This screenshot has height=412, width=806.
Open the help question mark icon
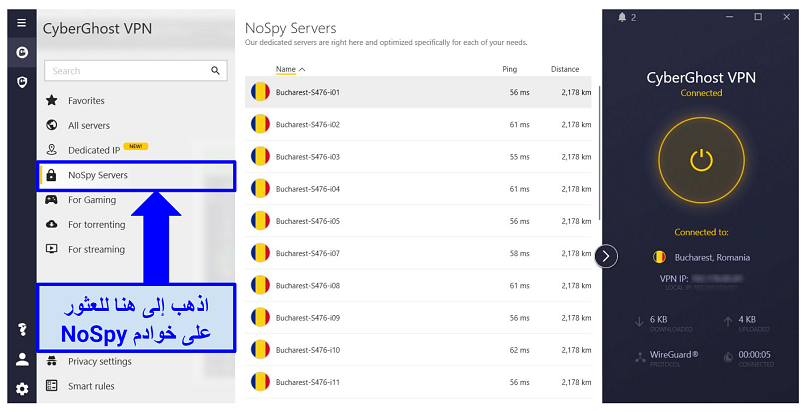(x=22, y=329)
